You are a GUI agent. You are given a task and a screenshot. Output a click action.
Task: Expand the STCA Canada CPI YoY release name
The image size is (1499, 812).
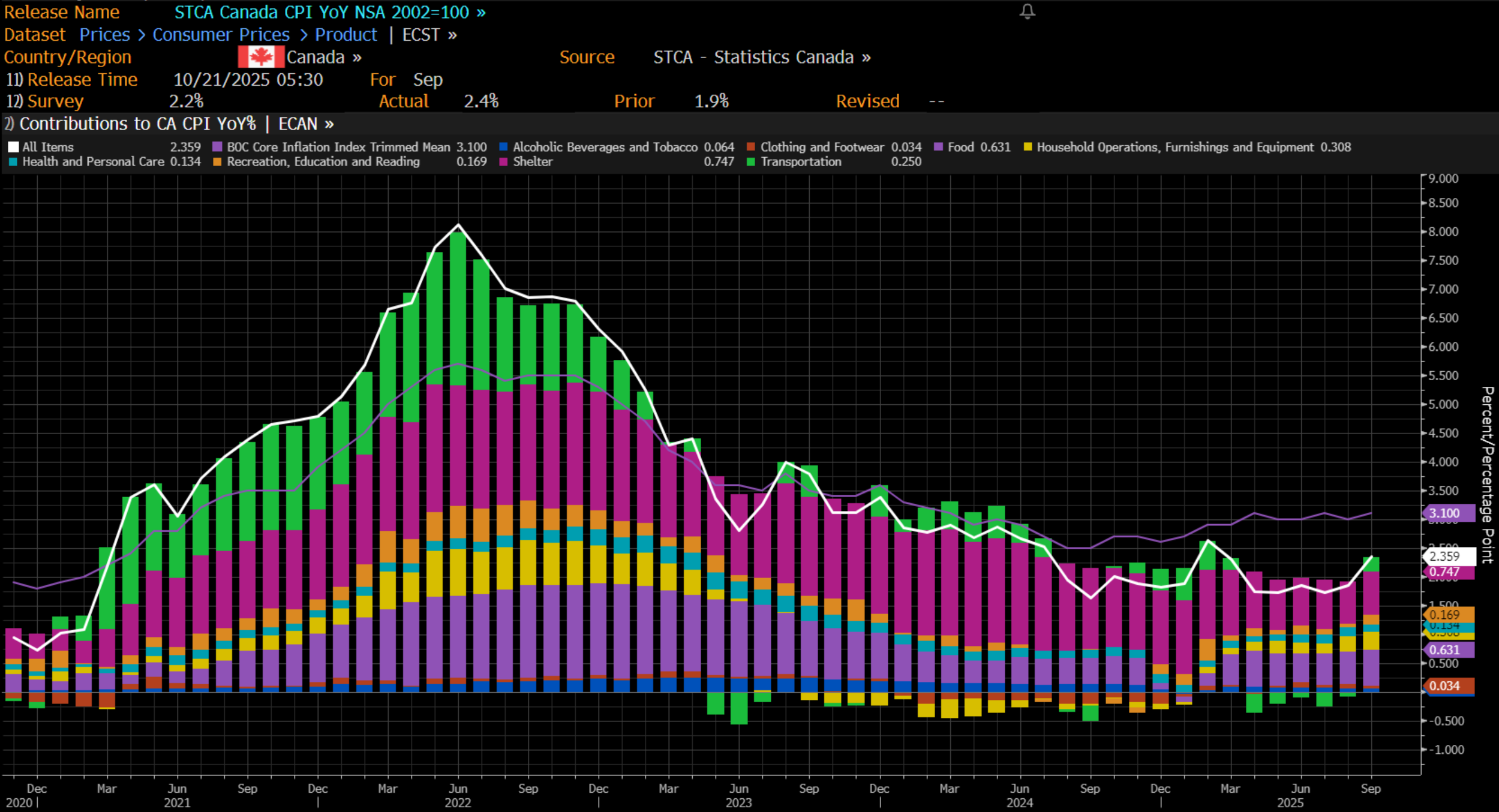pyautogui.click(x=330, y=12)
